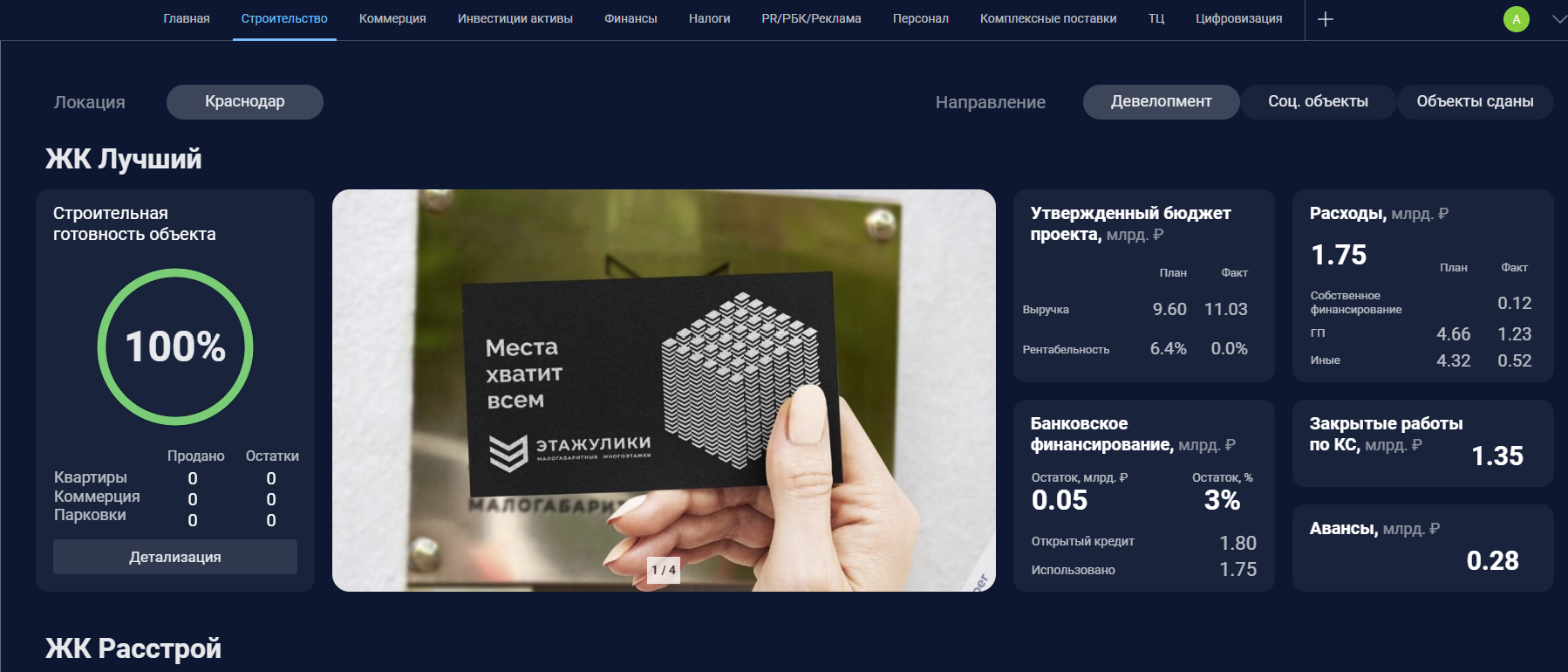The width and height of the screenshot is (1568, 672).
Task: Open the Комплексные поставки tab
Action: click(x=1048, y=19)
